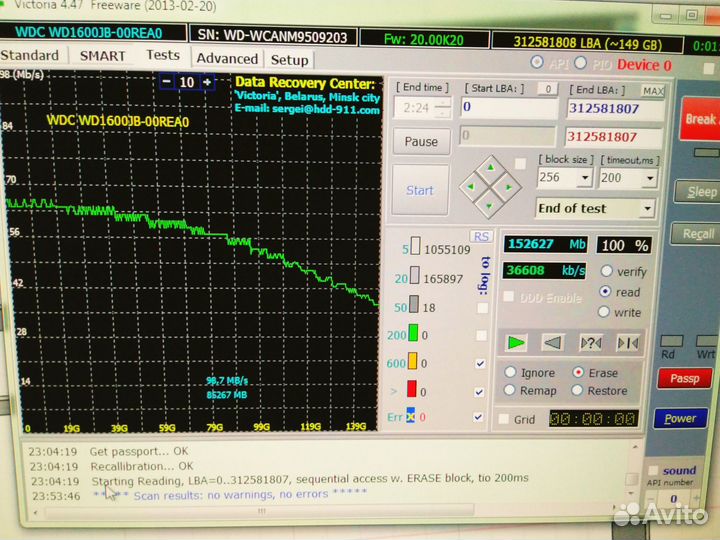Click the RS reset statistics button
This screenshot has width=720, height=540.
tap(481, 236)
